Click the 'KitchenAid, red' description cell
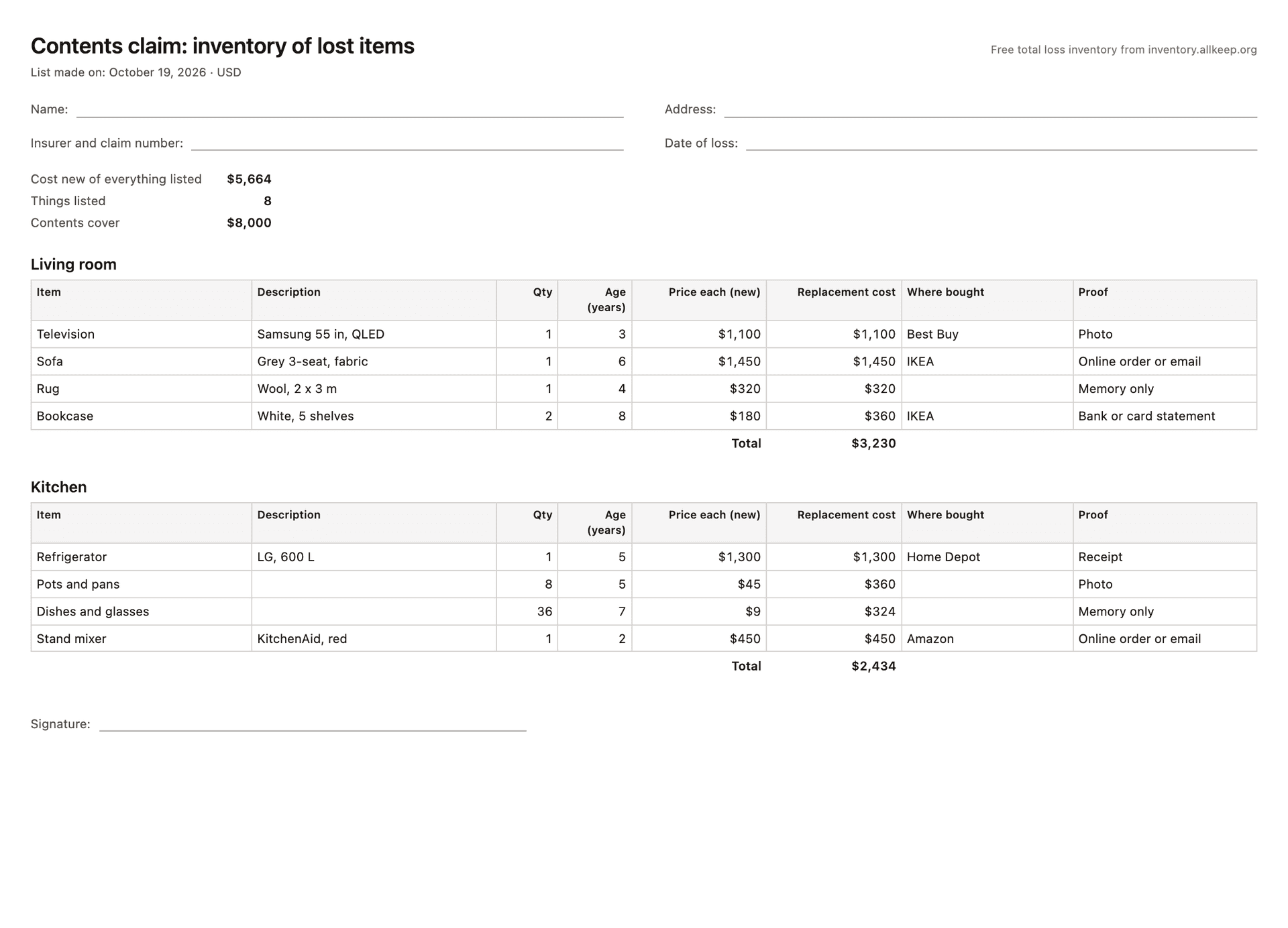The image size is (1288, 928). click(374, 638)
